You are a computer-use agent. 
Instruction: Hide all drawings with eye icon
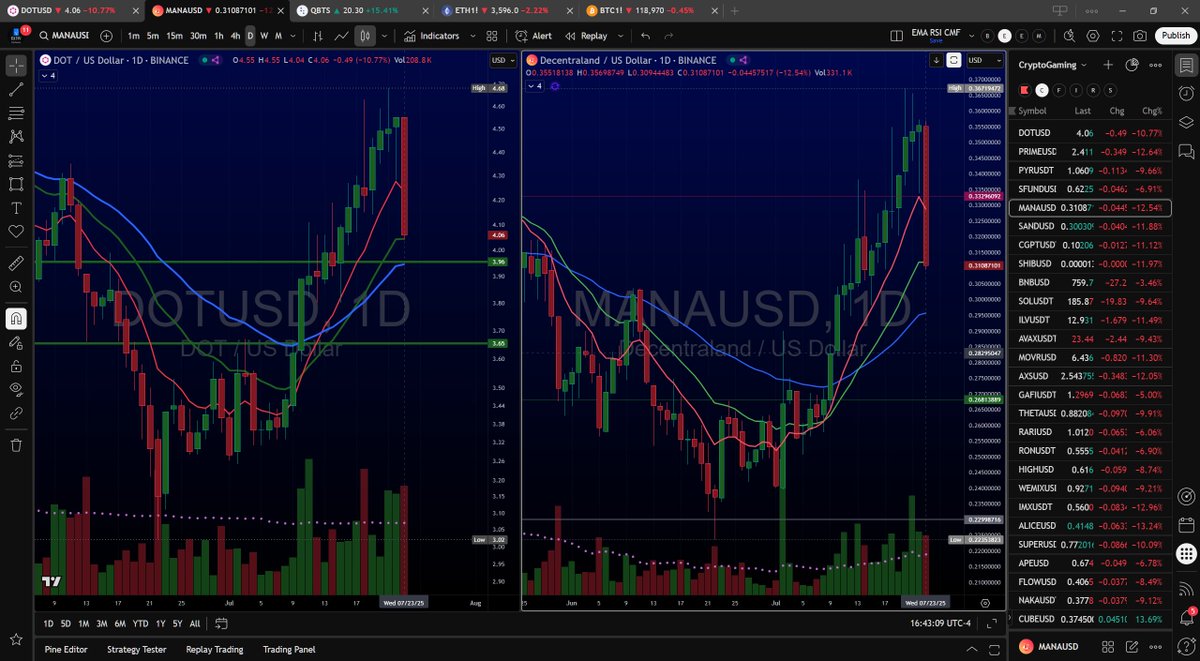pos(16,389)
